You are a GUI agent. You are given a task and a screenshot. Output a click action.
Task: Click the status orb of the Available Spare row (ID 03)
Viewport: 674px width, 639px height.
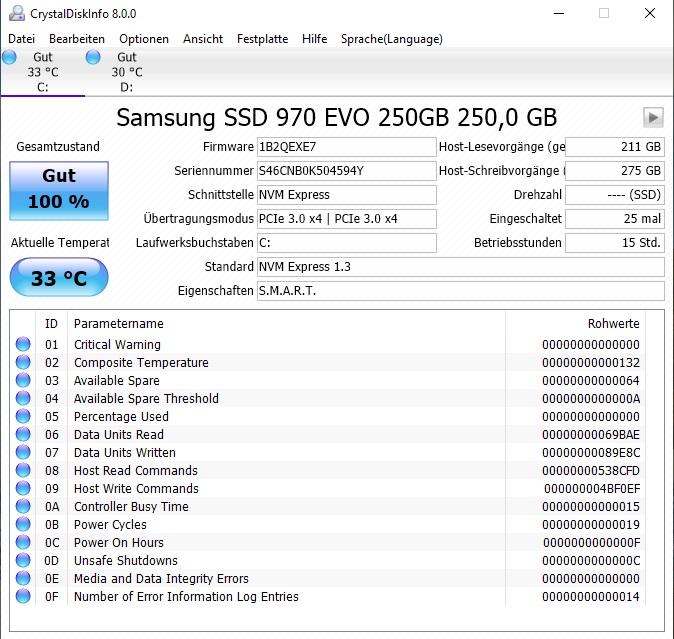click(23, 380)
